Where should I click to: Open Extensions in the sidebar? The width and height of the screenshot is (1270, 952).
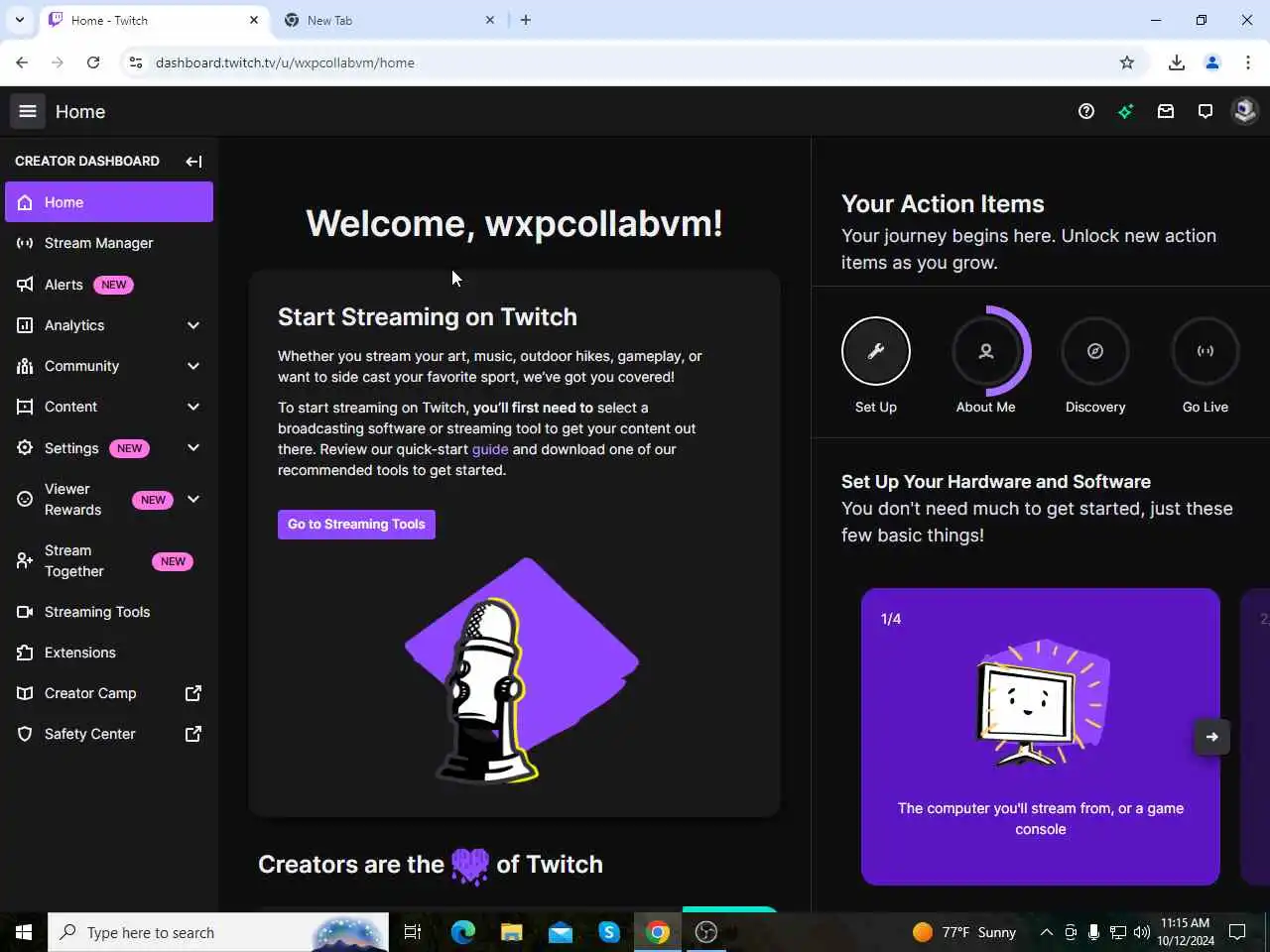point(109,653)
